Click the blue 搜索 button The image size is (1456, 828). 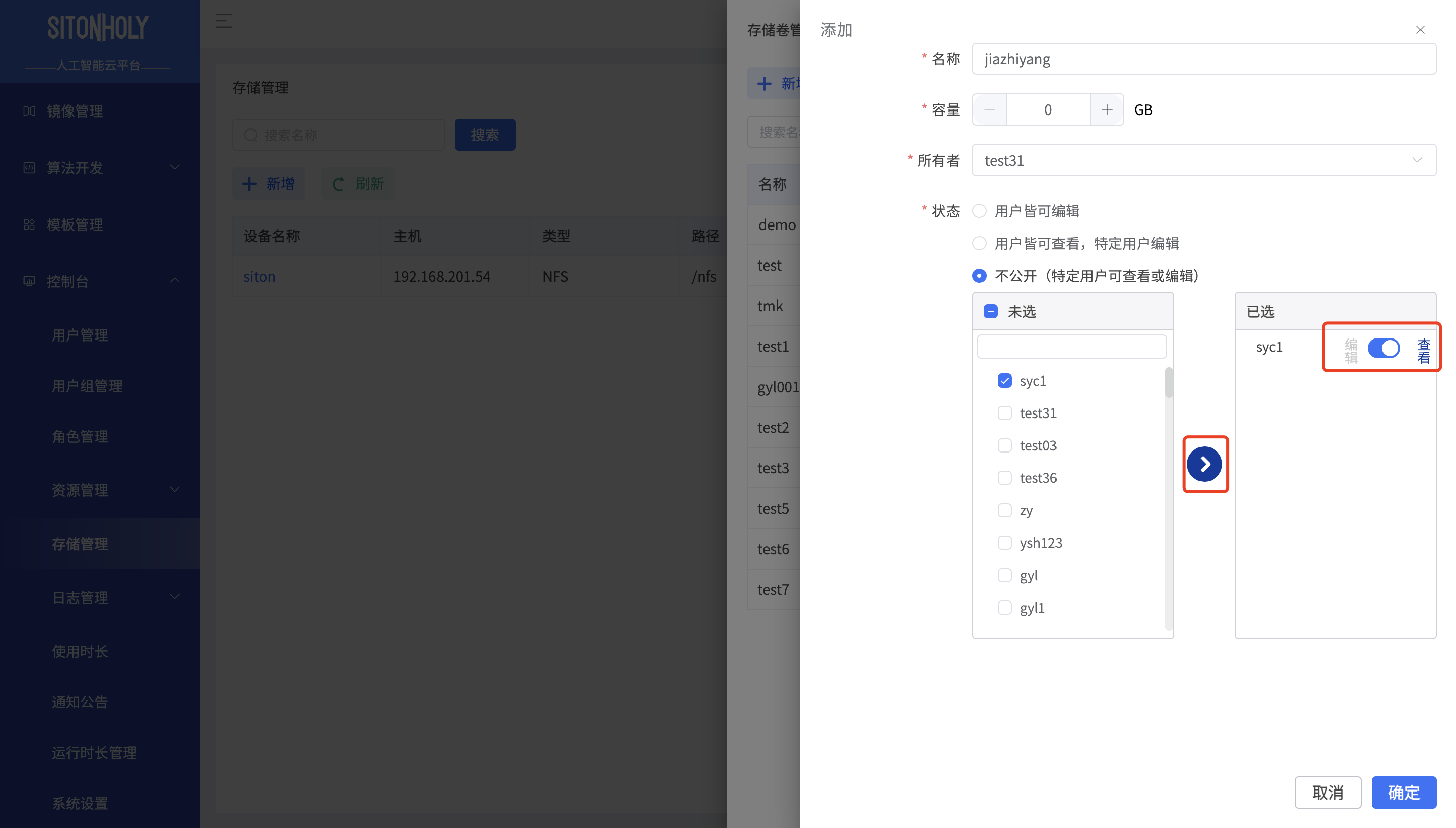485,135
